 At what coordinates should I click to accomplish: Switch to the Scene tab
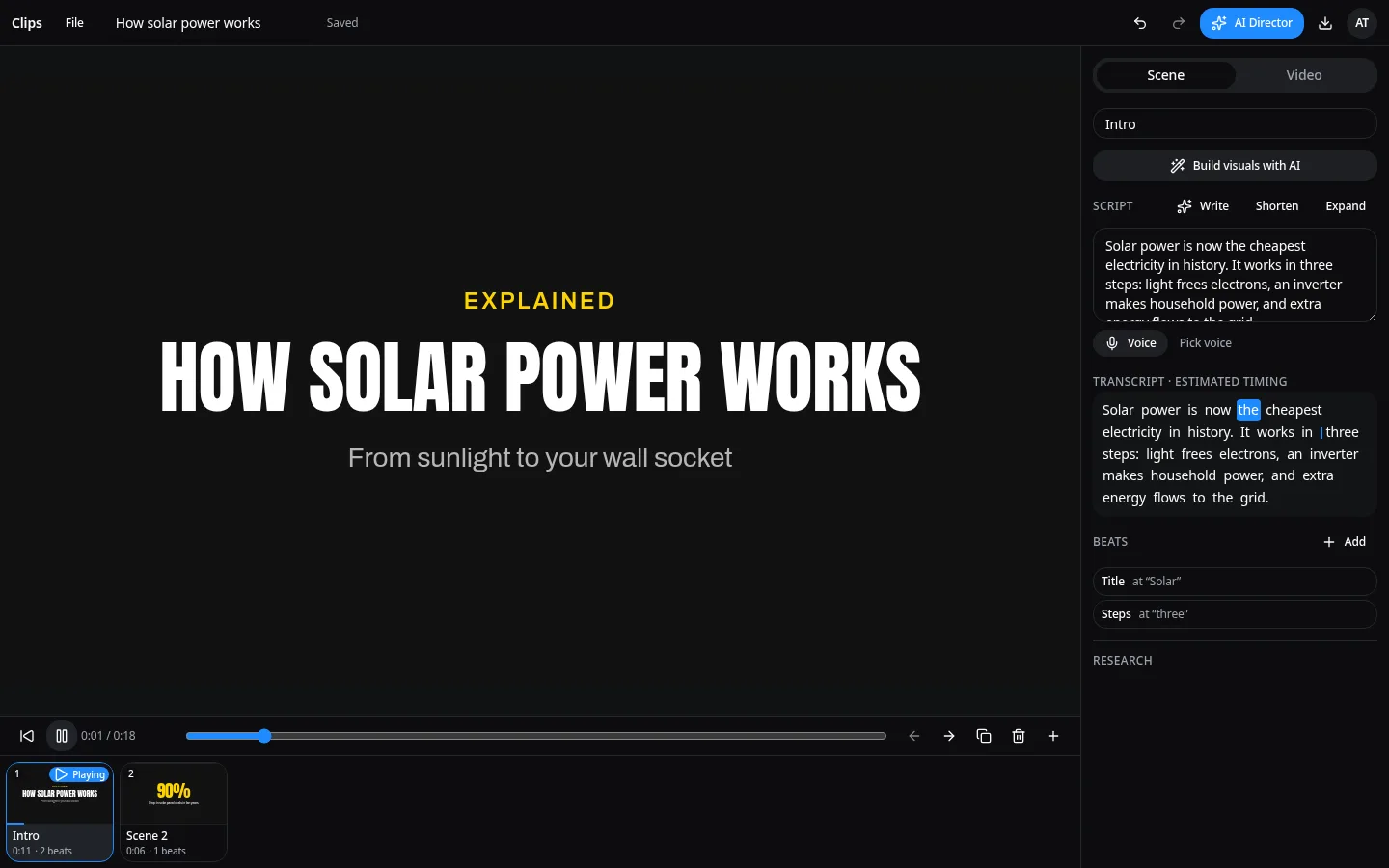point(1165,75)
